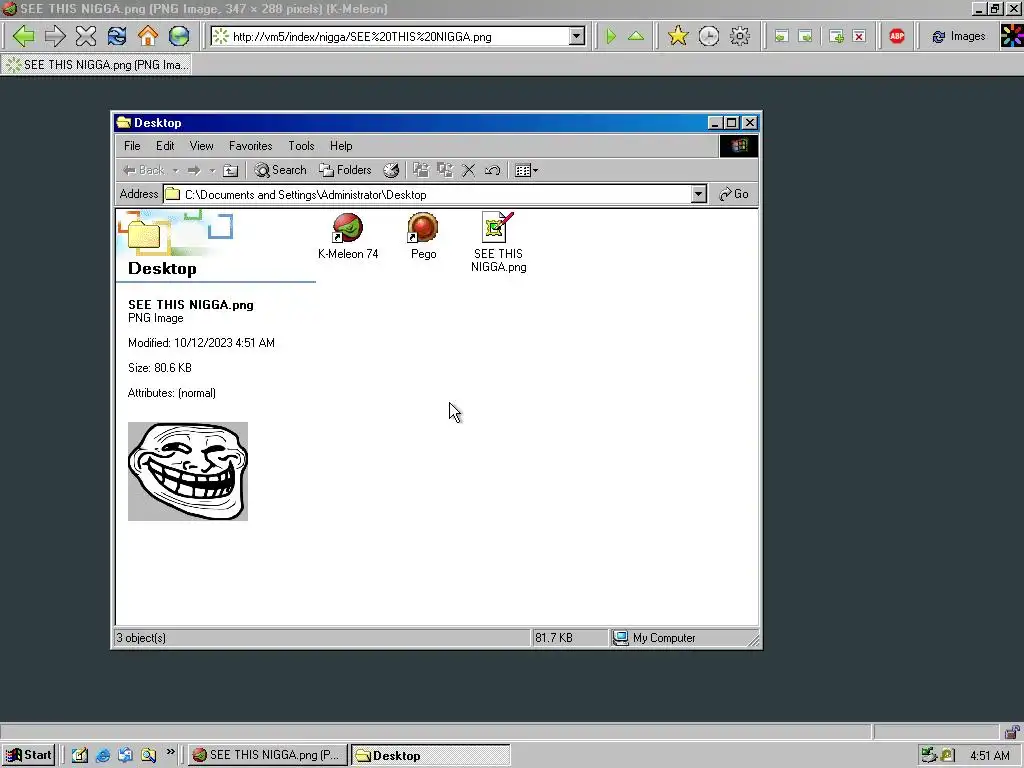Open the Windows Start button
The width and height of the screenshot is (1024, 768).
[29, 755]
